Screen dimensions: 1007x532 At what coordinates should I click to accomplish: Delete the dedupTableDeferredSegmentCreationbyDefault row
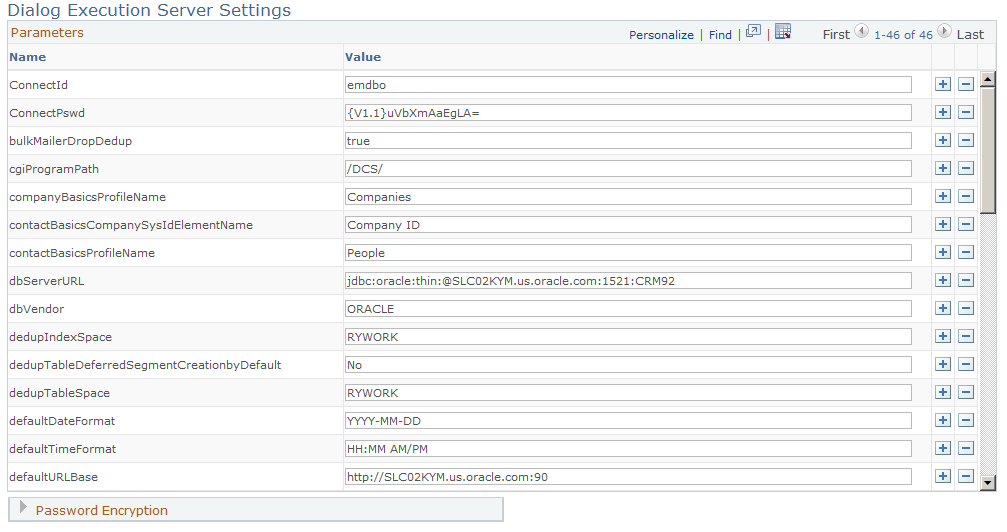(x=966, y=364)
